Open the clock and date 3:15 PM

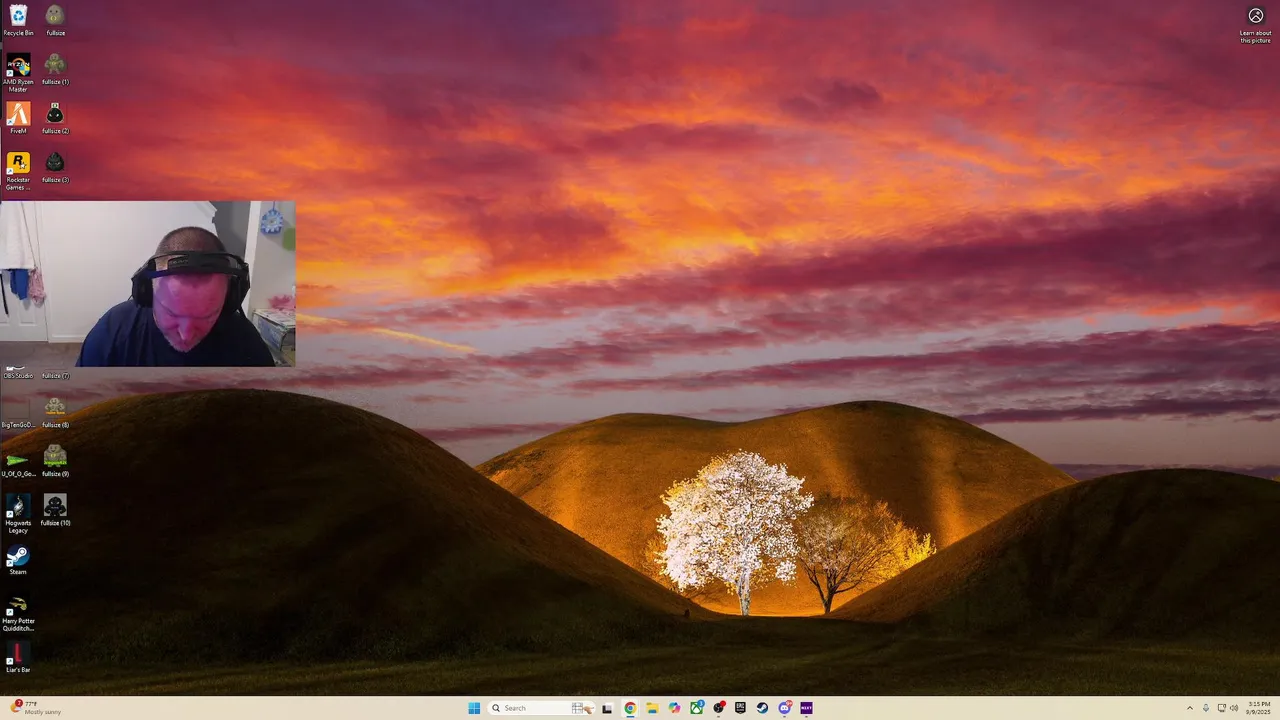[x=1258, y=708]
